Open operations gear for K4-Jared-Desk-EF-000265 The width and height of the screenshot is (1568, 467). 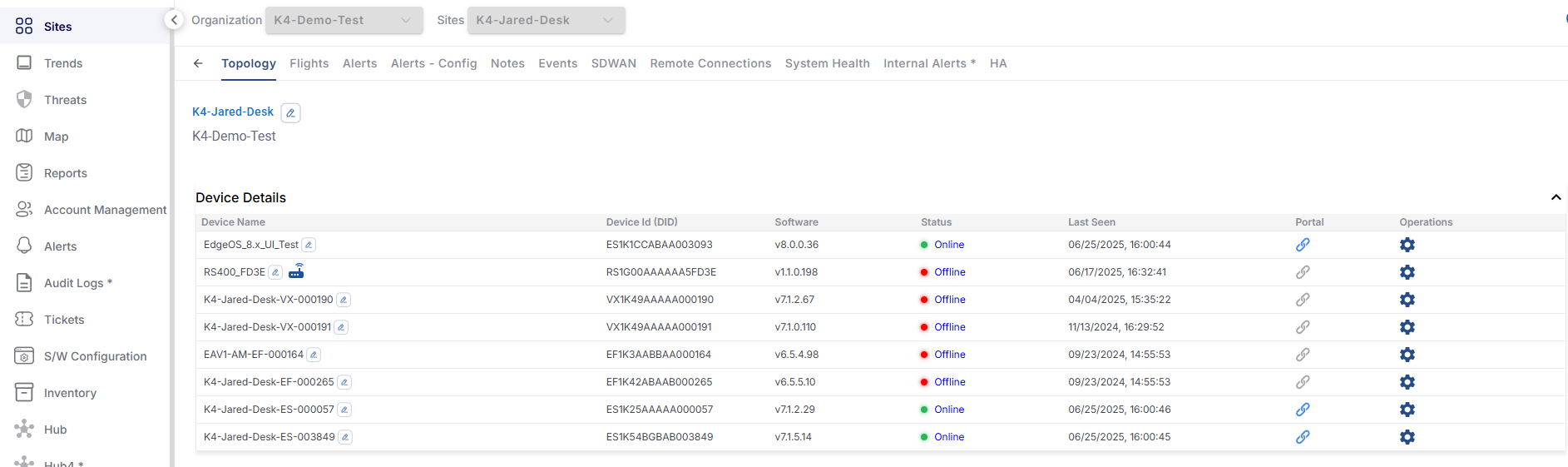1407,382
